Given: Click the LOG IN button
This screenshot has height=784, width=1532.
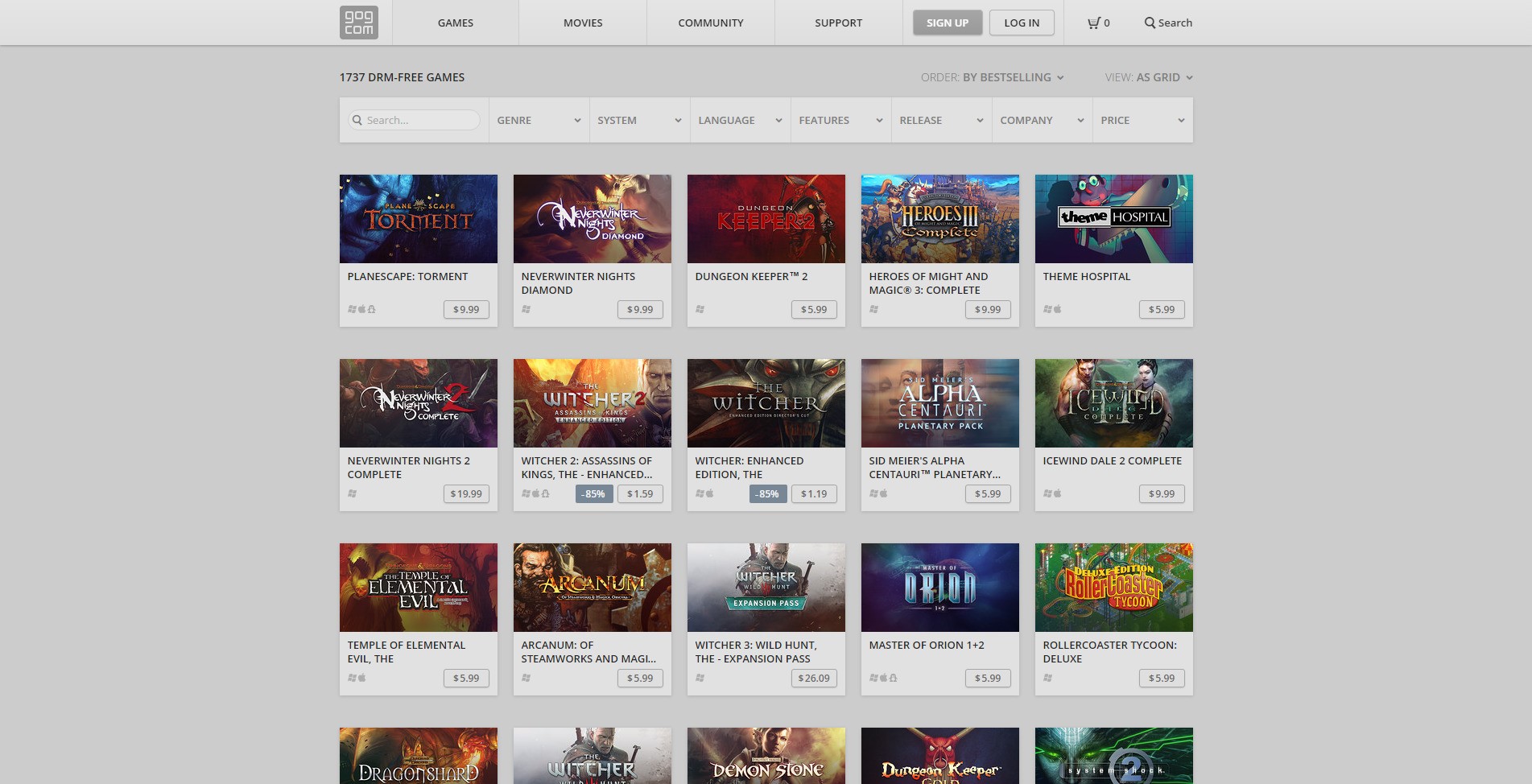Looking at the screenshot, I should [x=1022, y=23].
